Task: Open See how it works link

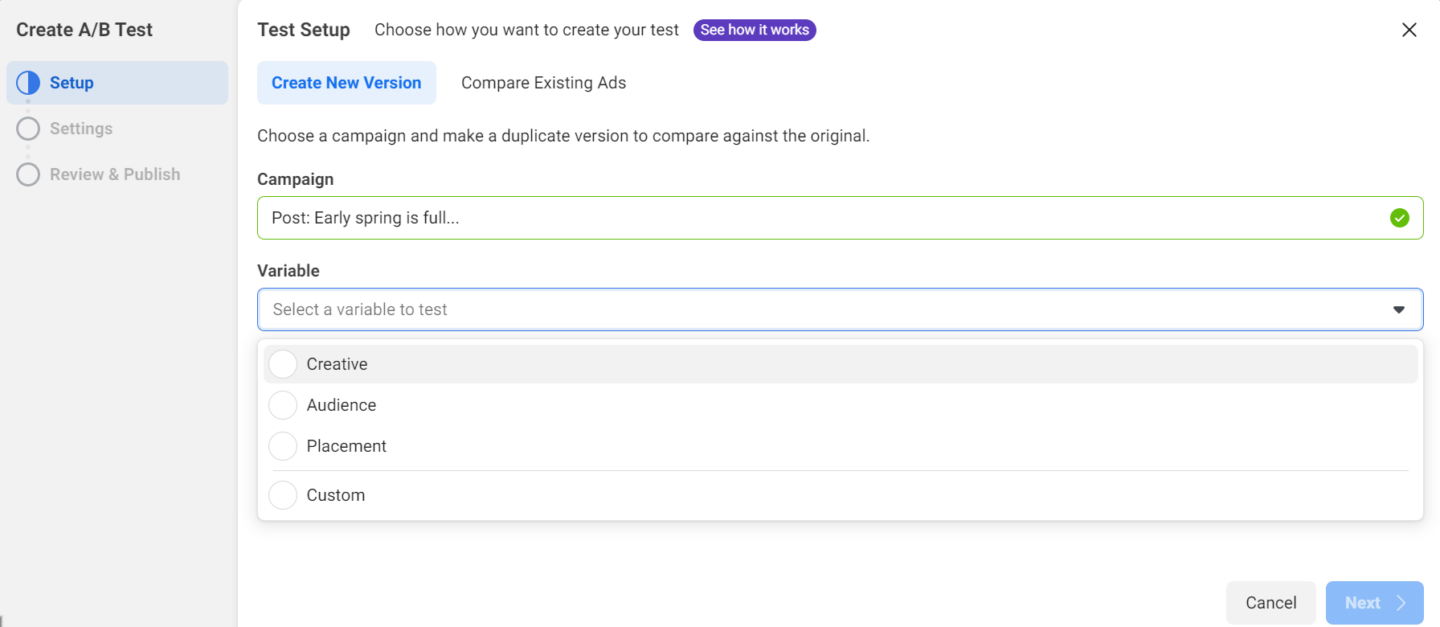Action: click(x=755, y=30)
